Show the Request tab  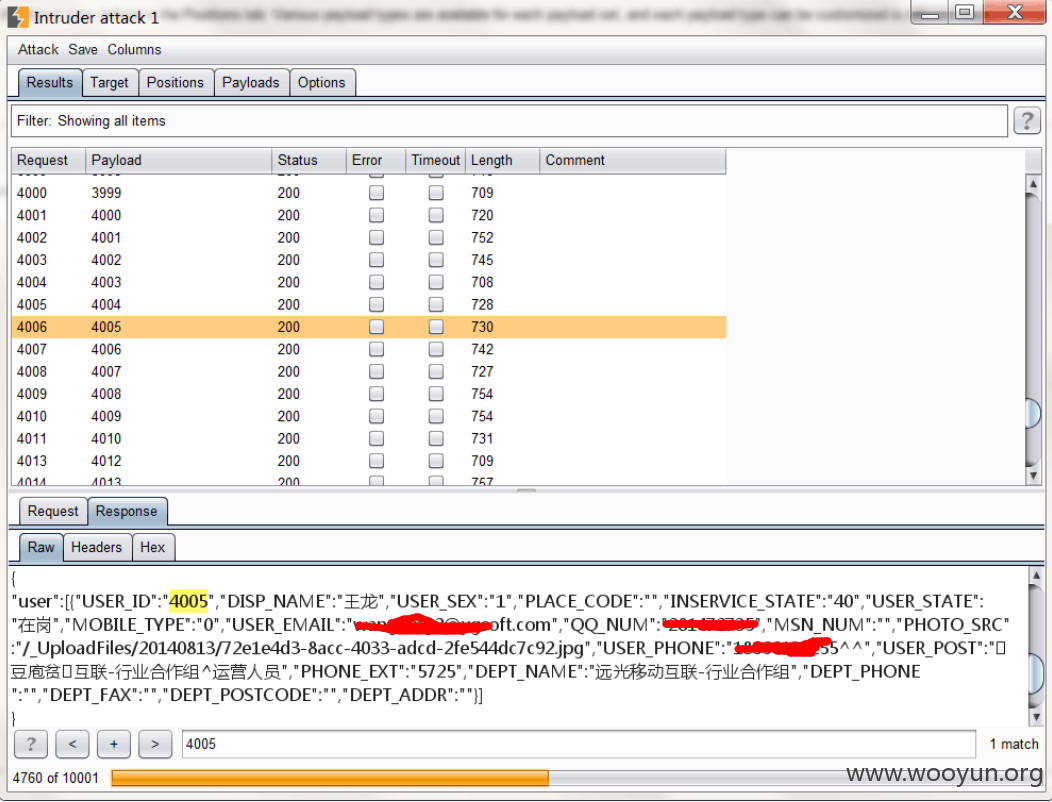(x=53, y=511)
